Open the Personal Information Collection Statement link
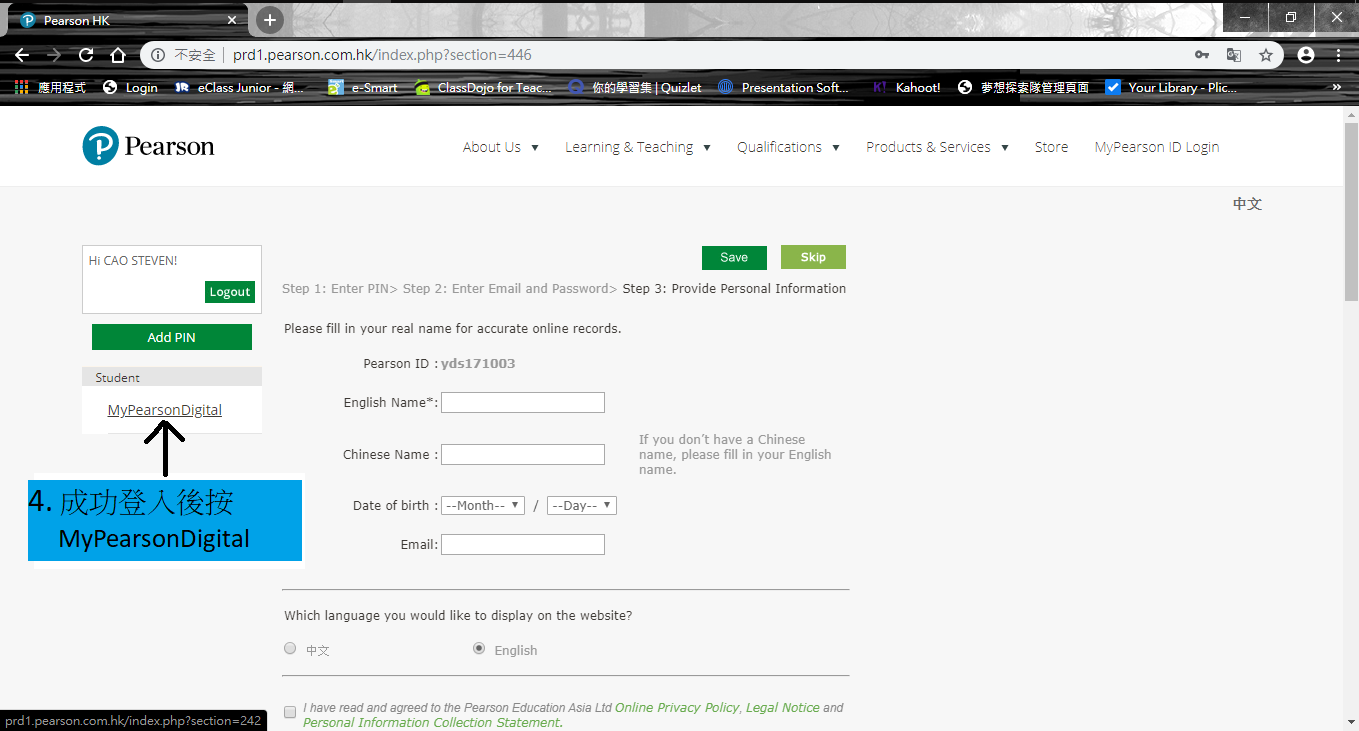The width and height of the screenshot is (1359, 731). click(x=431, y=722)
